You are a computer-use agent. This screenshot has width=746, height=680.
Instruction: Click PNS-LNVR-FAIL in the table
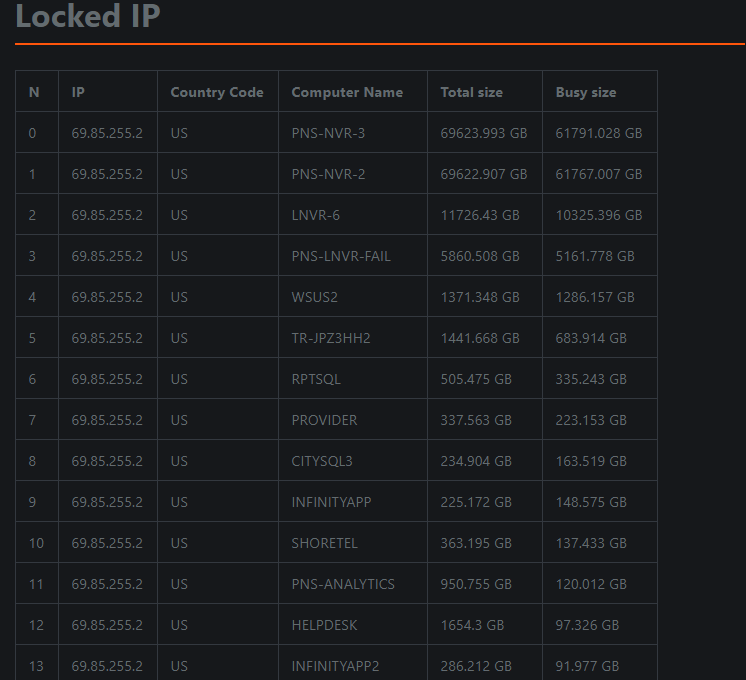(341, 256)
